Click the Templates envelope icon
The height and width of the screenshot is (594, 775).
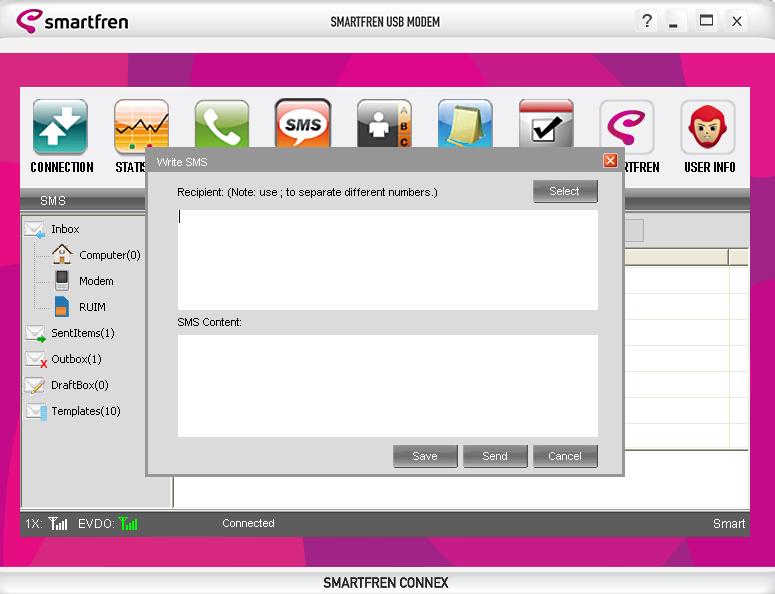click(x=36, y=411)
